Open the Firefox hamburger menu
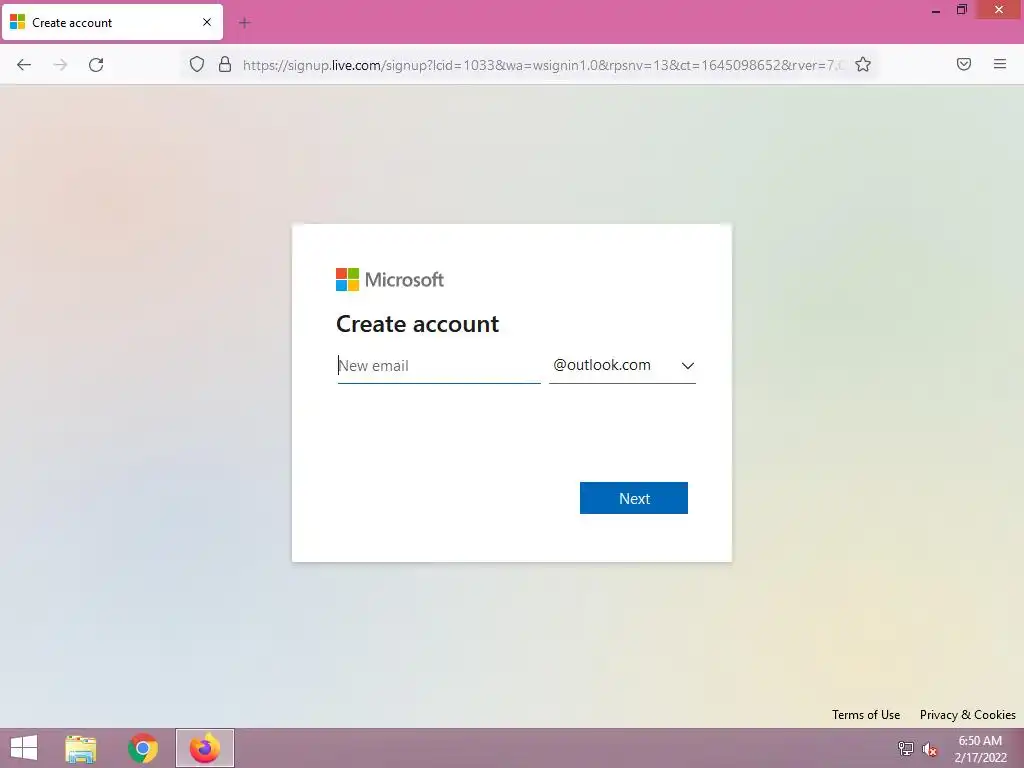Screen dimensions: 1024x768 tap(999, 64)
